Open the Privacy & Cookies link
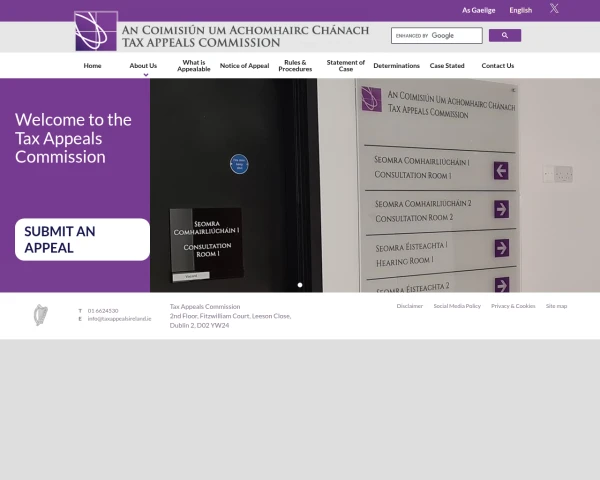Image resolution: width=600 pixels, height=480 pixels. click(513, 306)
